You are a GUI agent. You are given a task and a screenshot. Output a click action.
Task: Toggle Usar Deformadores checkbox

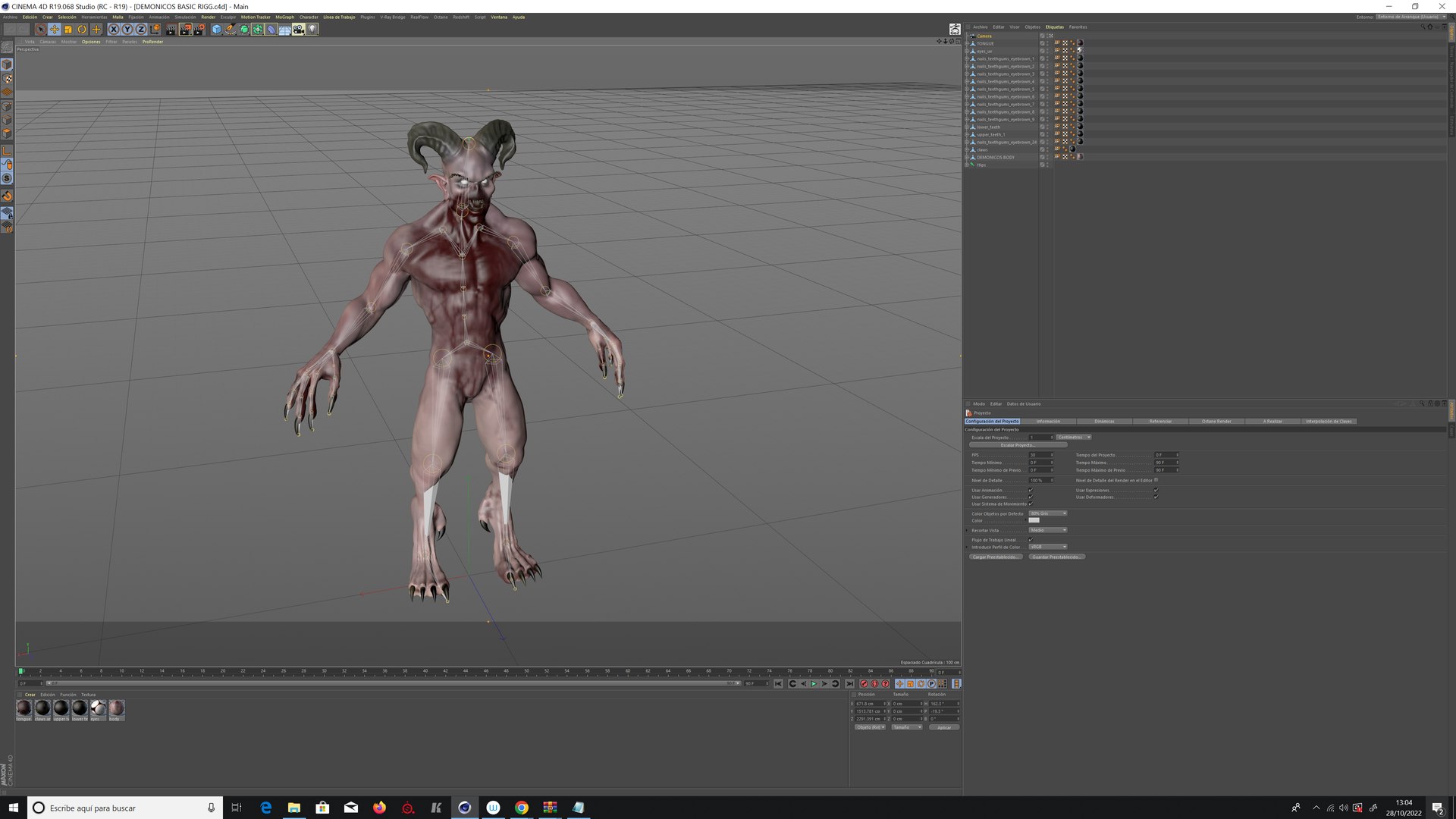click(1156, 497)
